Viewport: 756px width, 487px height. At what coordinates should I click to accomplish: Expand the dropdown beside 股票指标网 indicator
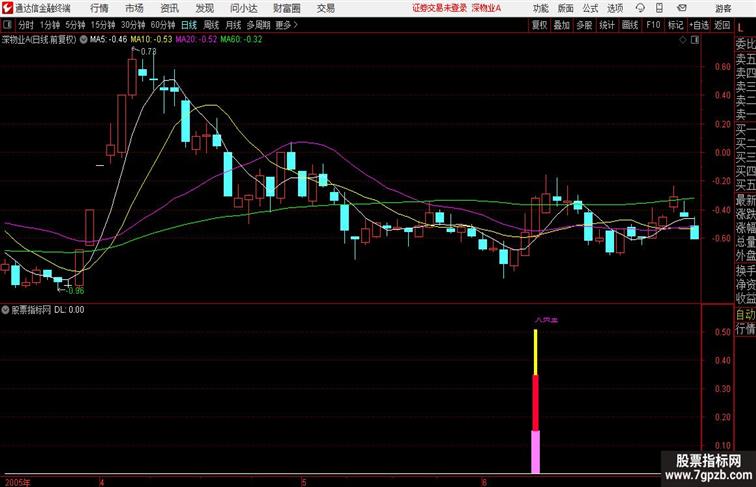(5, 310)
